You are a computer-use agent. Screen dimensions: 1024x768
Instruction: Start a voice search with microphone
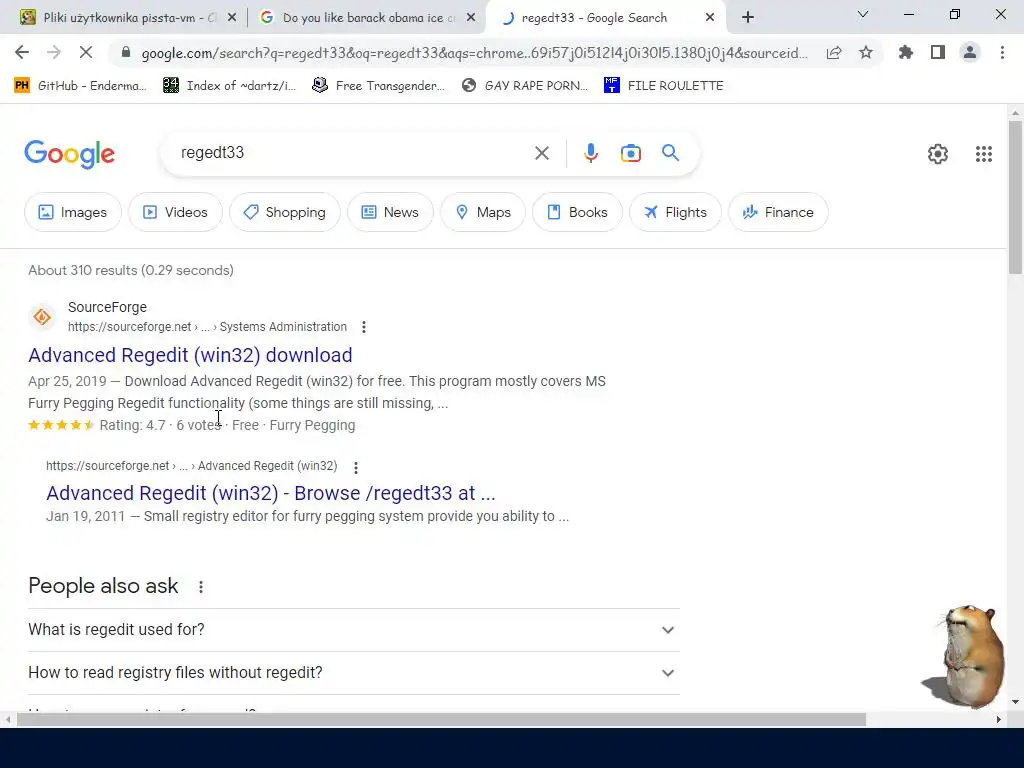point(590,153)
